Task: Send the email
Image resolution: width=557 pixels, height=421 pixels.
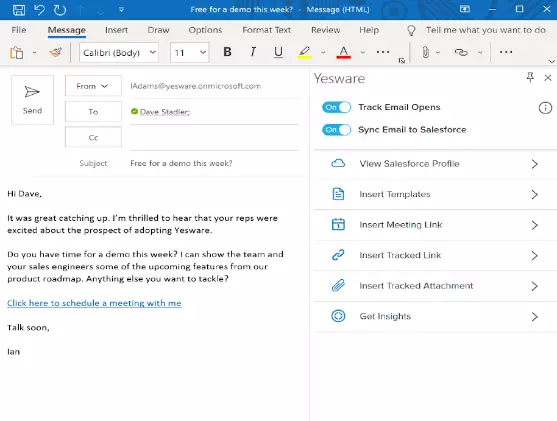Action: [32, 100]
